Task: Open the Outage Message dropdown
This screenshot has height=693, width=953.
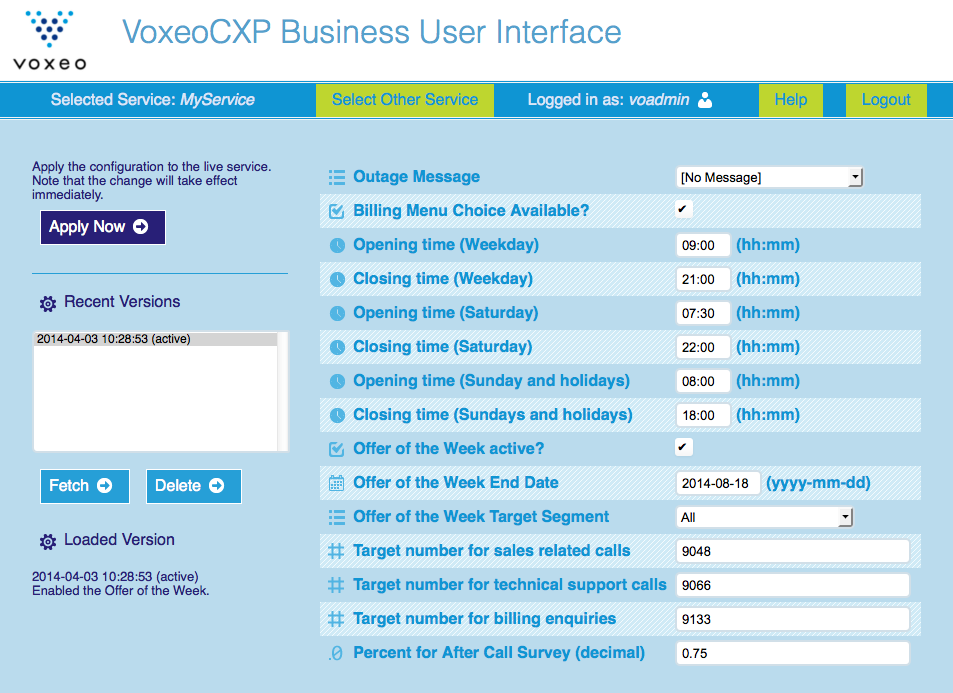Action: (769, 178)
